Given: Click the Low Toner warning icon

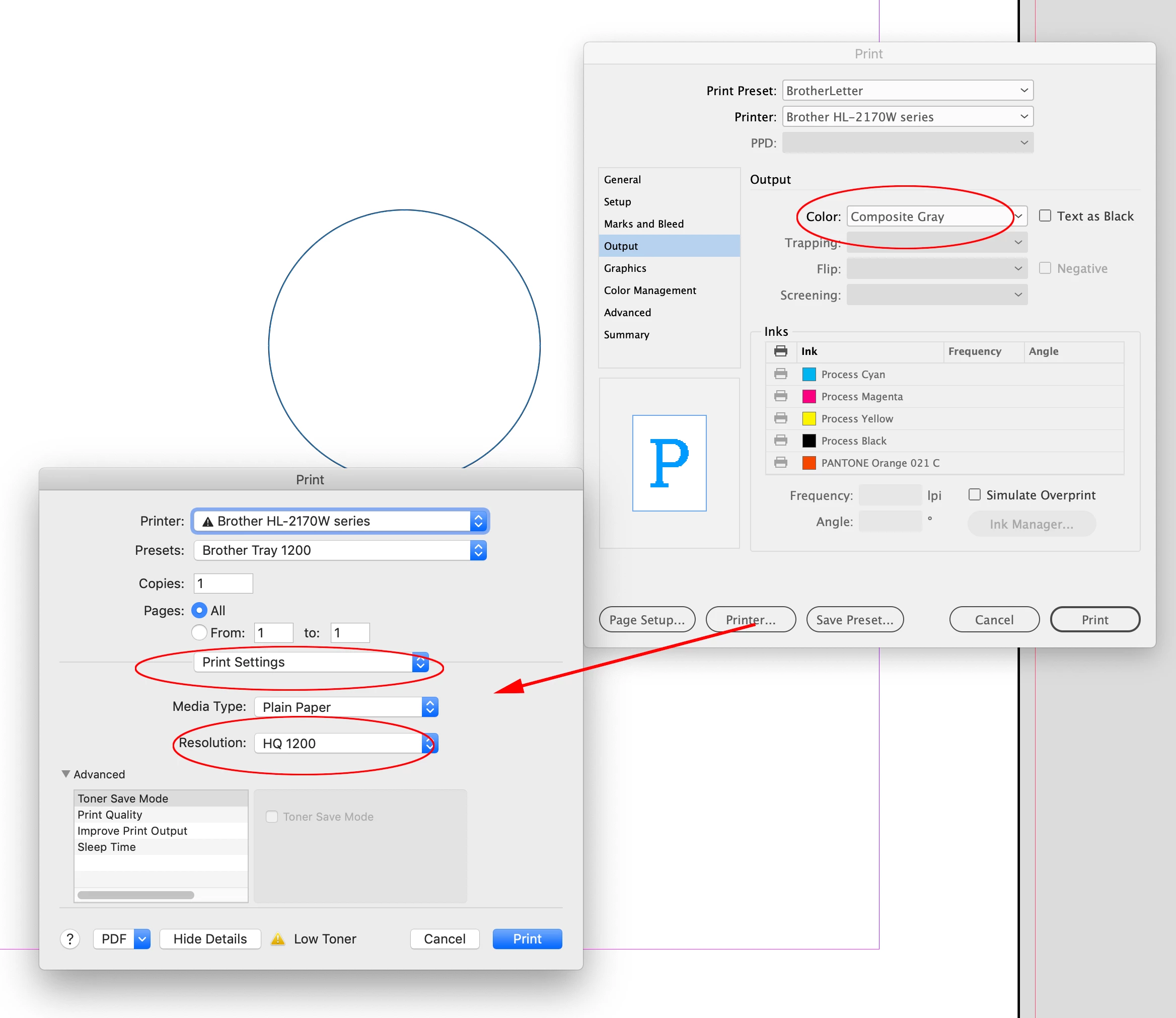Looking at the screenshot, I should tap(278, 938).
